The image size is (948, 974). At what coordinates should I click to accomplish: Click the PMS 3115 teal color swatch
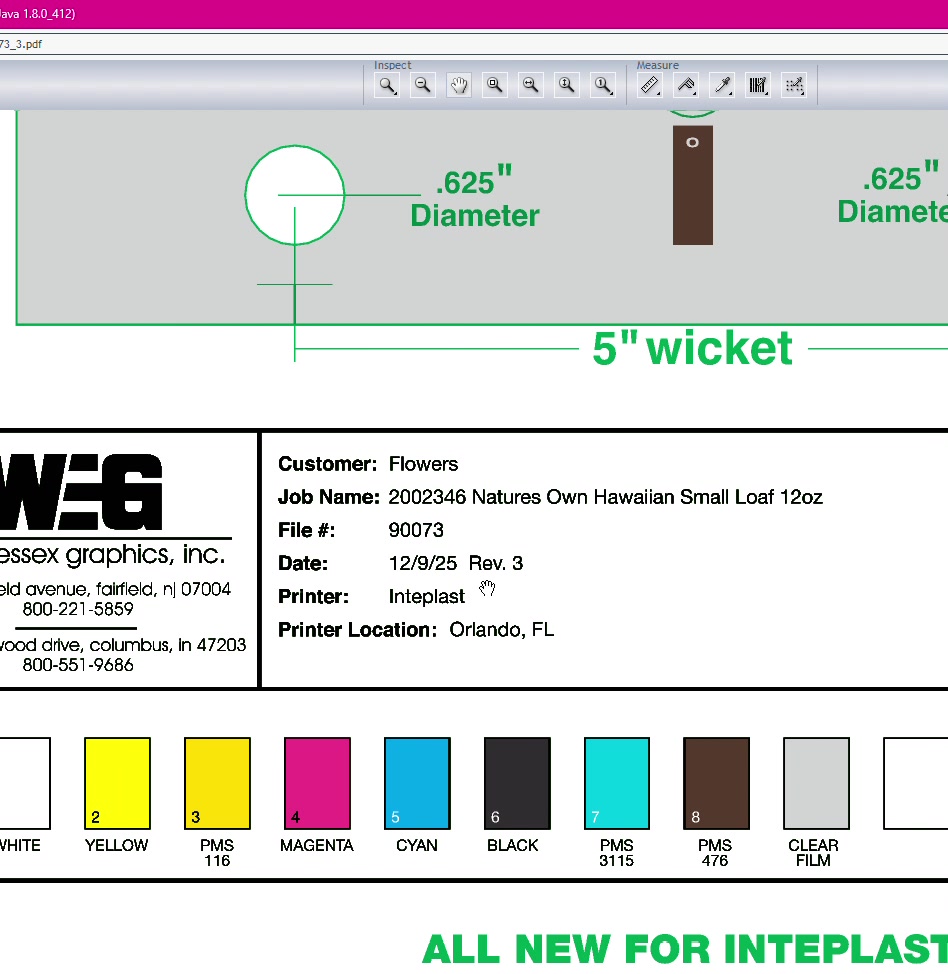(616, 783)
